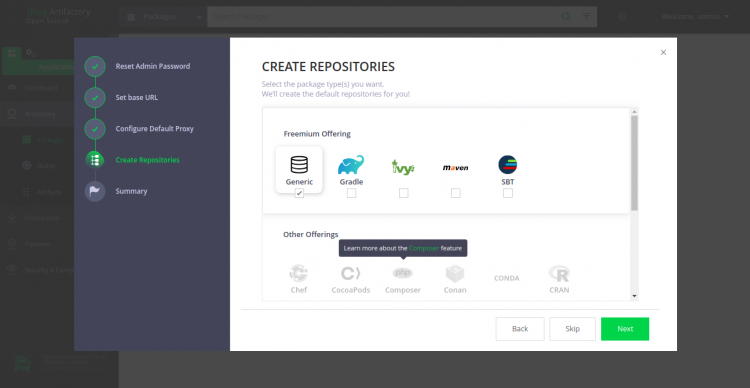The image size is (750, 388).
Task: Open Artifacts in the sidebar
Action: [x=49, y=192]
